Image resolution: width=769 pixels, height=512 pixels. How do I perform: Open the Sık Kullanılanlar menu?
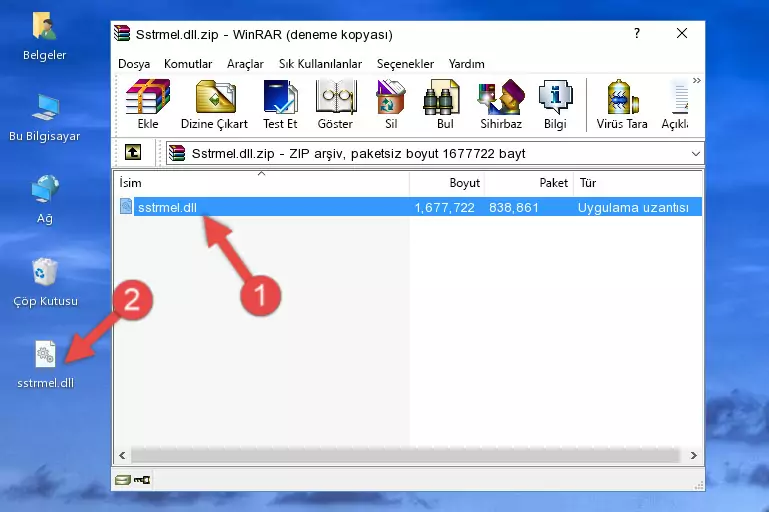(320, 64)
